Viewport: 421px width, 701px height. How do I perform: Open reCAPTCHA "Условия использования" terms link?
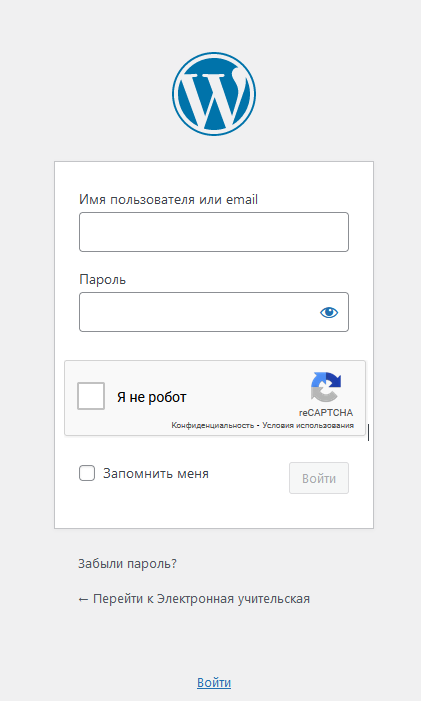[308, 425]
